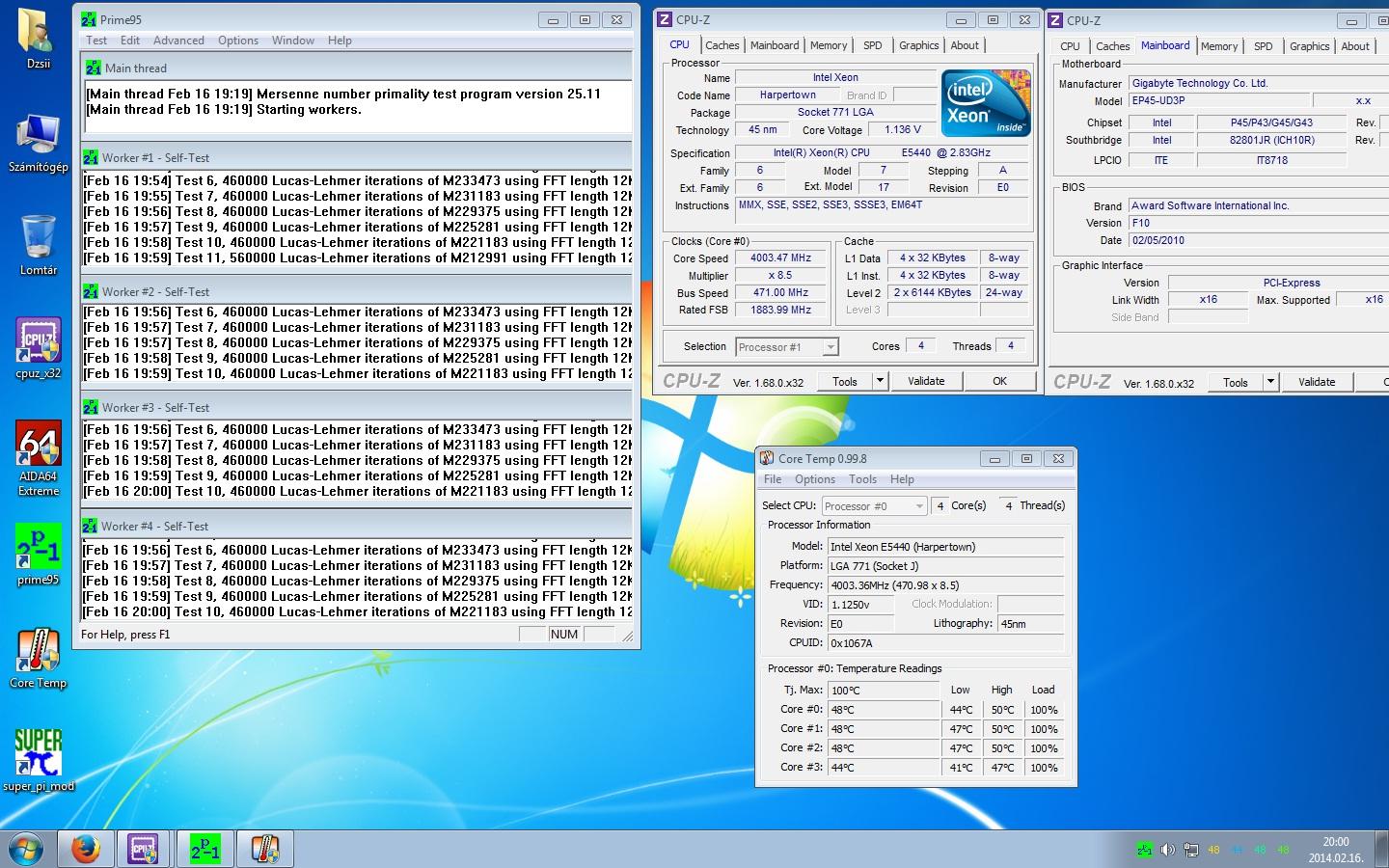The height and width of the screenshot is (868, 1389).
Task: Launch the super_pi_mod desktop icon
Action: coord(39,754)
